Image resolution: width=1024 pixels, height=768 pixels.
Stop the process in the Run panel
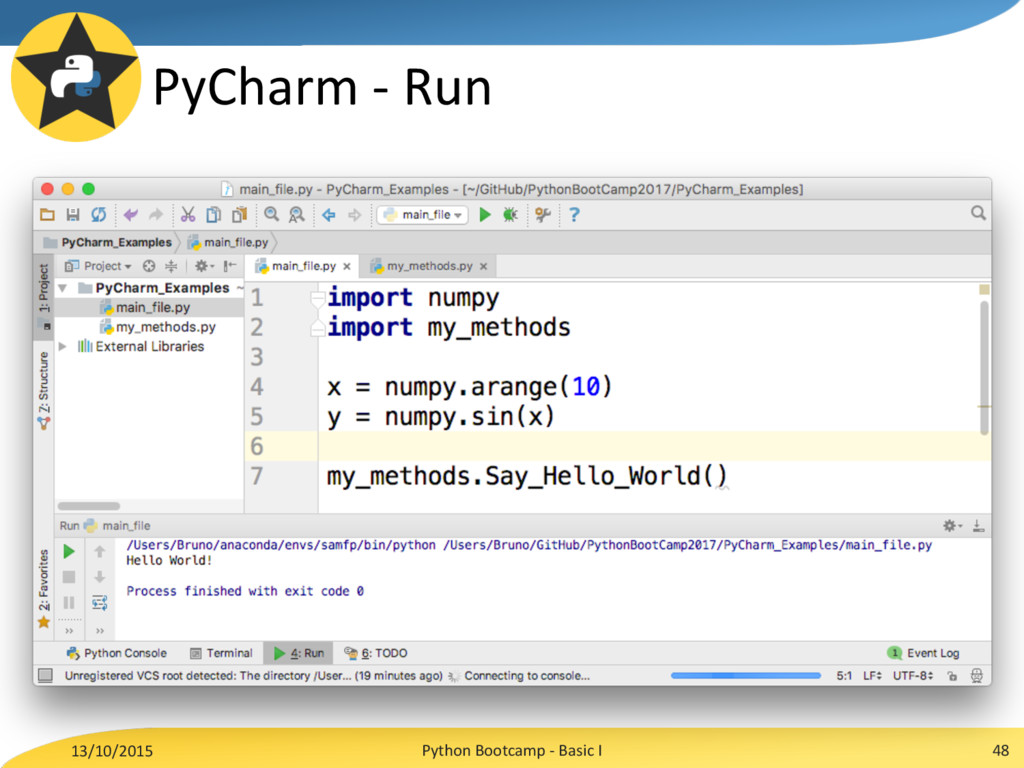click(69, 577)
